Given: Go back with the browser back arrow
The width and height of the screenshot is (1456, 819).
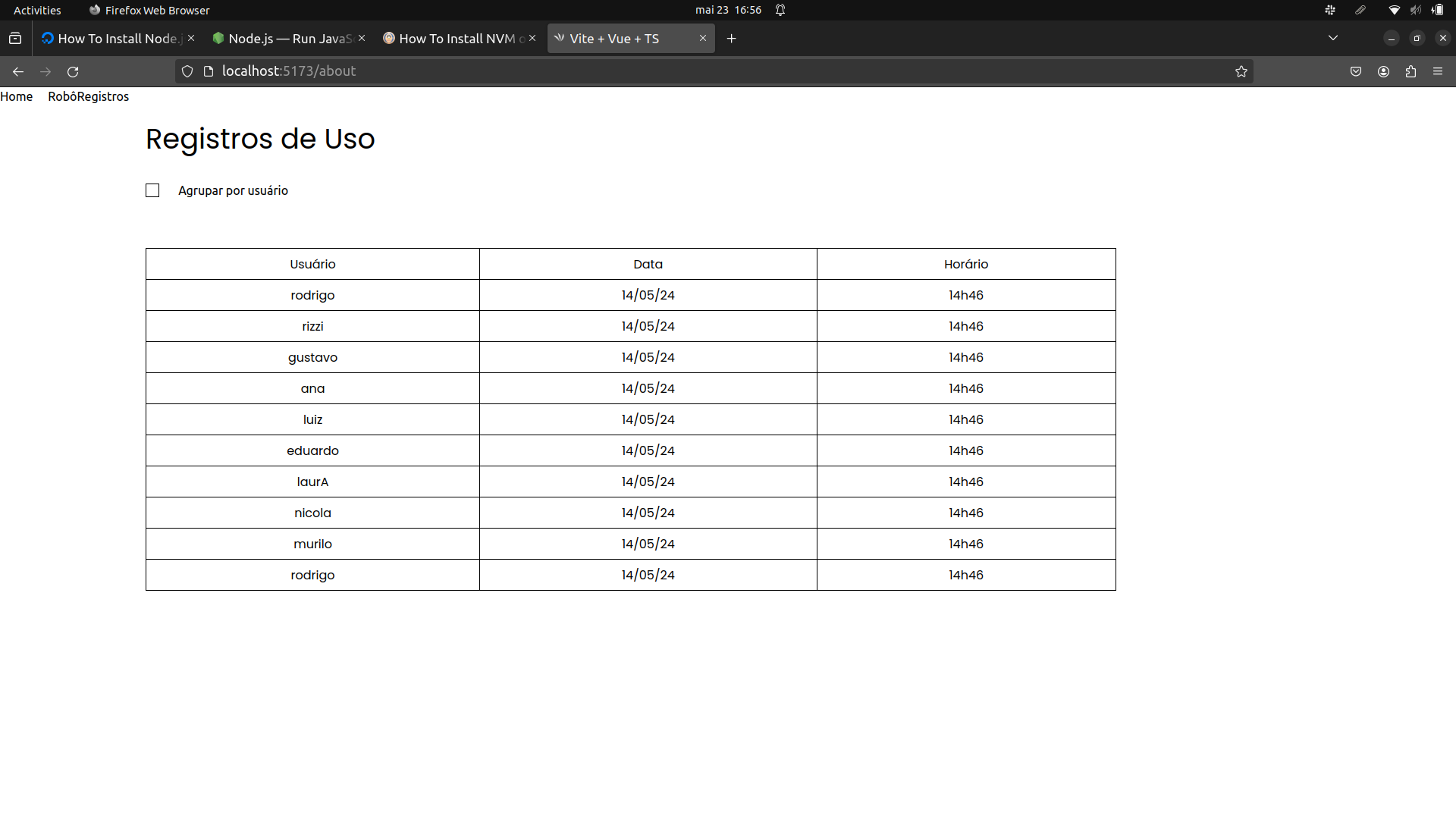Looking at the screenshot, I should click(x=18, y=71).
